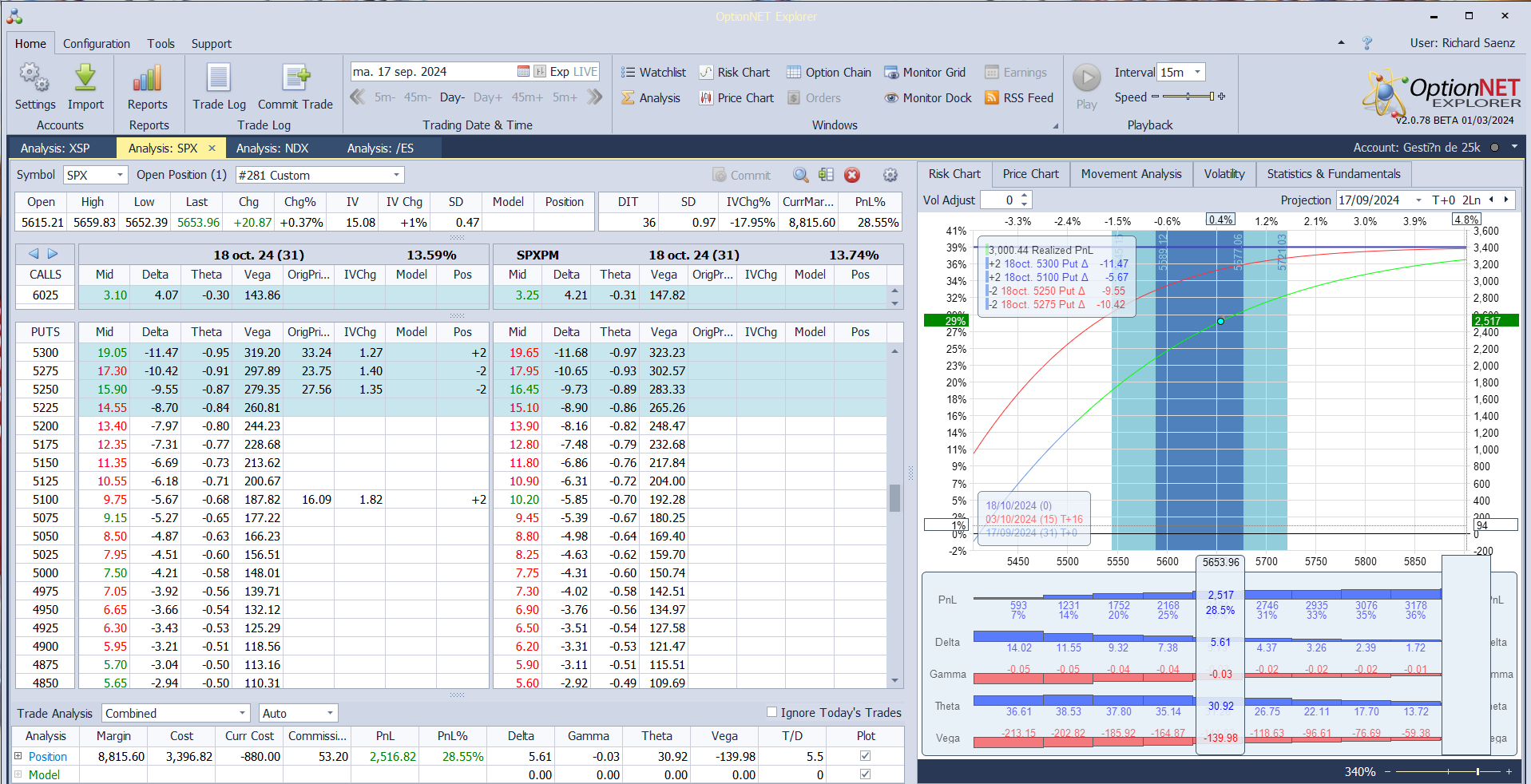Toggle the account status circle indicator
1531x784 pixels.
point(1494,148)
